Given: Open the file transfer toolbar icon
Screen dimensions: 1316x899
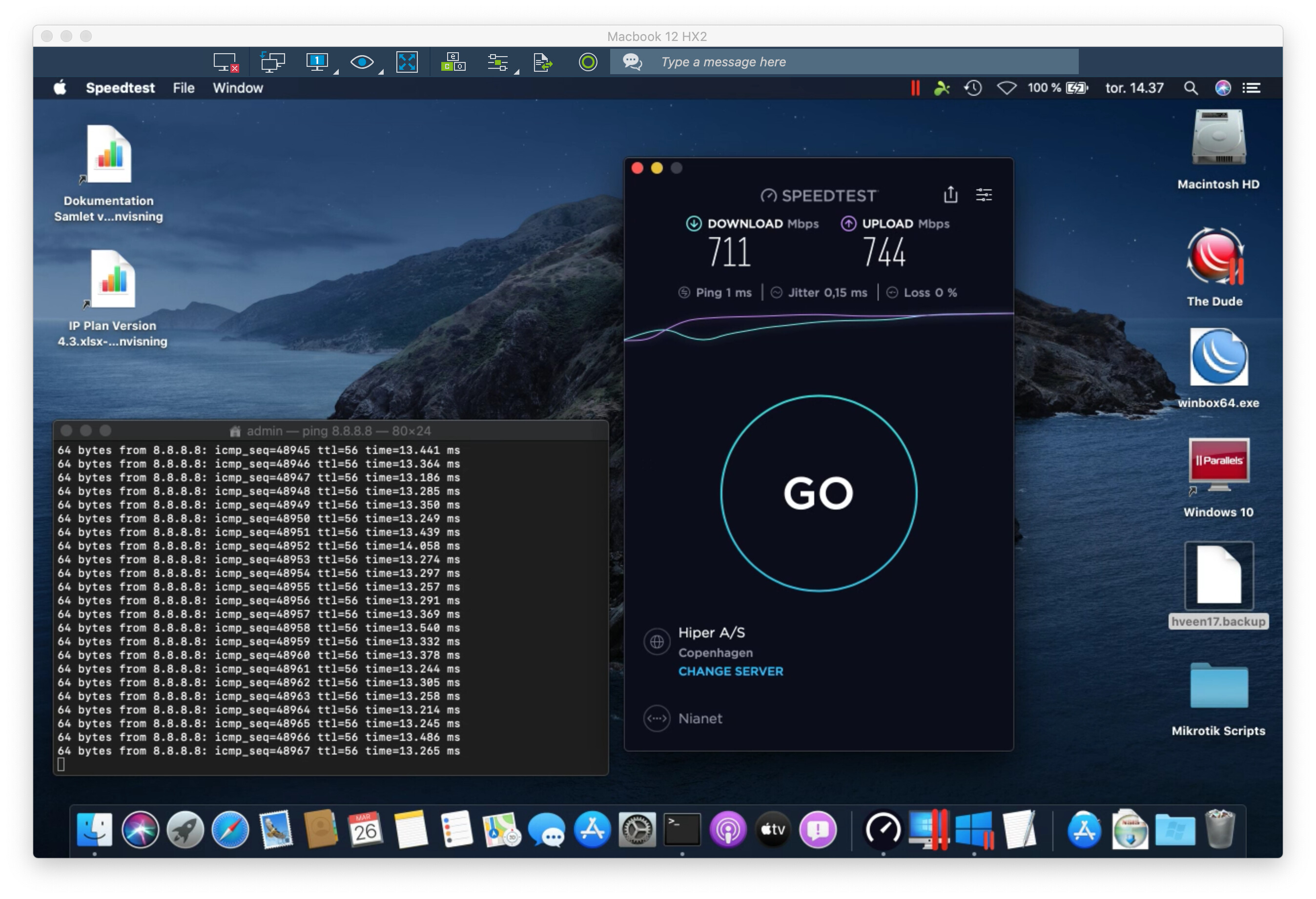Looking at the screenshot, I should point(542,62).
